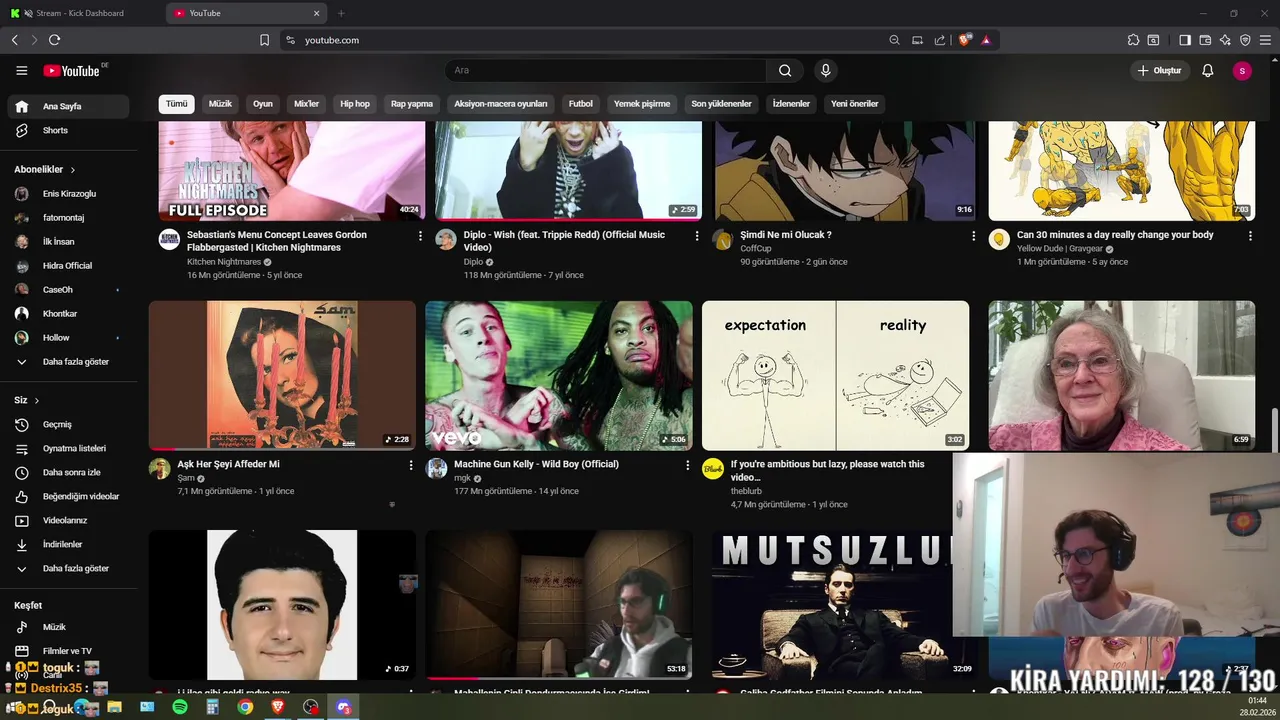Open options for Machine Gun Kelly video
The image size is (1280, 720).
687,465
